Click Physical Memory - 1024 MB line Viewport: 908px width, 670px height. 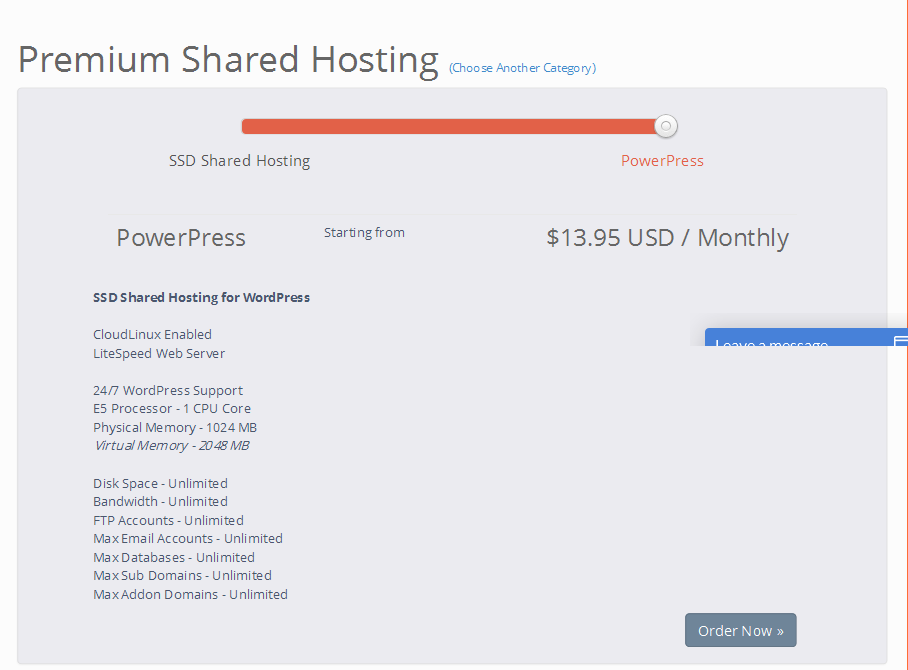[175, 427]
